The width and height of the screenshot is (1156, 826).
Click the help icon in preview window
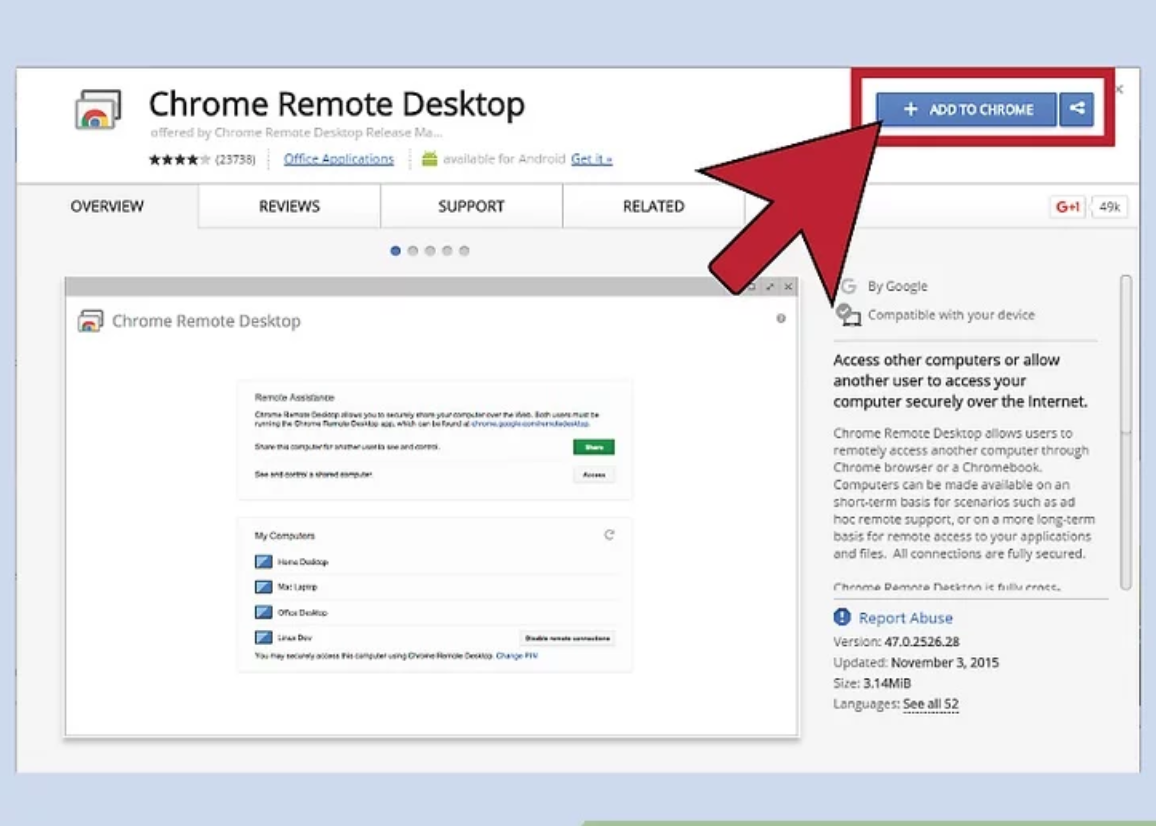[781, 319]
